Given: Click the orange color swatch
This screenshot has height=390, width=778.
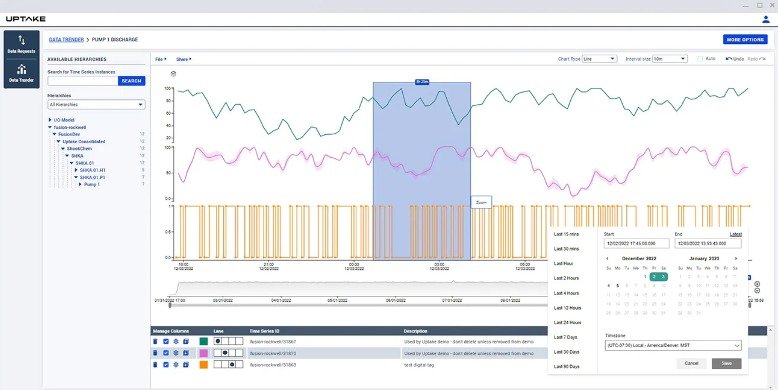Looking at the screenshot, I should click(x=203, y=365).
